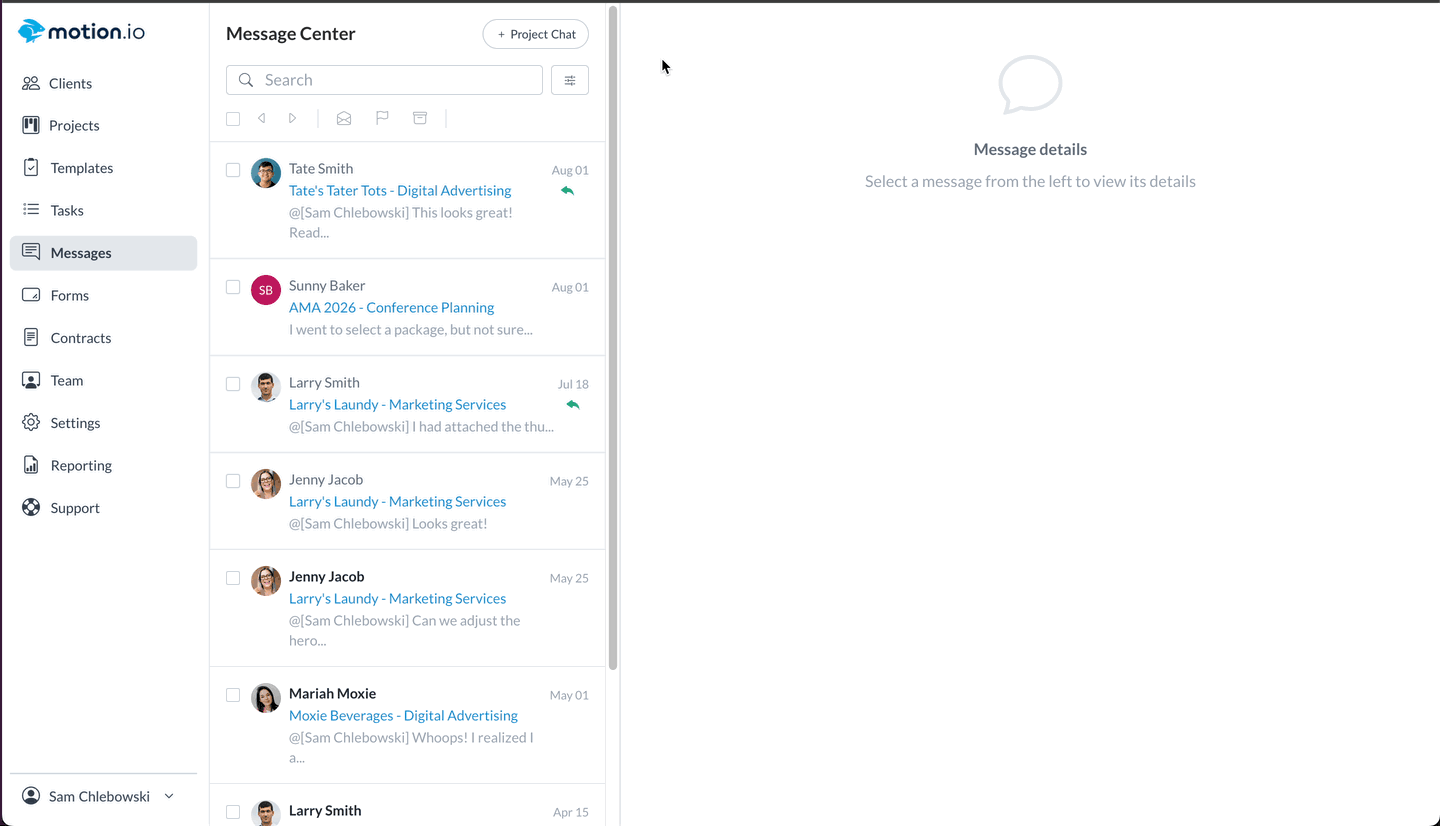The image size is (1440, 826).
Task: Click the archive box icon in toolbar
Action: (x=420, y=118)
